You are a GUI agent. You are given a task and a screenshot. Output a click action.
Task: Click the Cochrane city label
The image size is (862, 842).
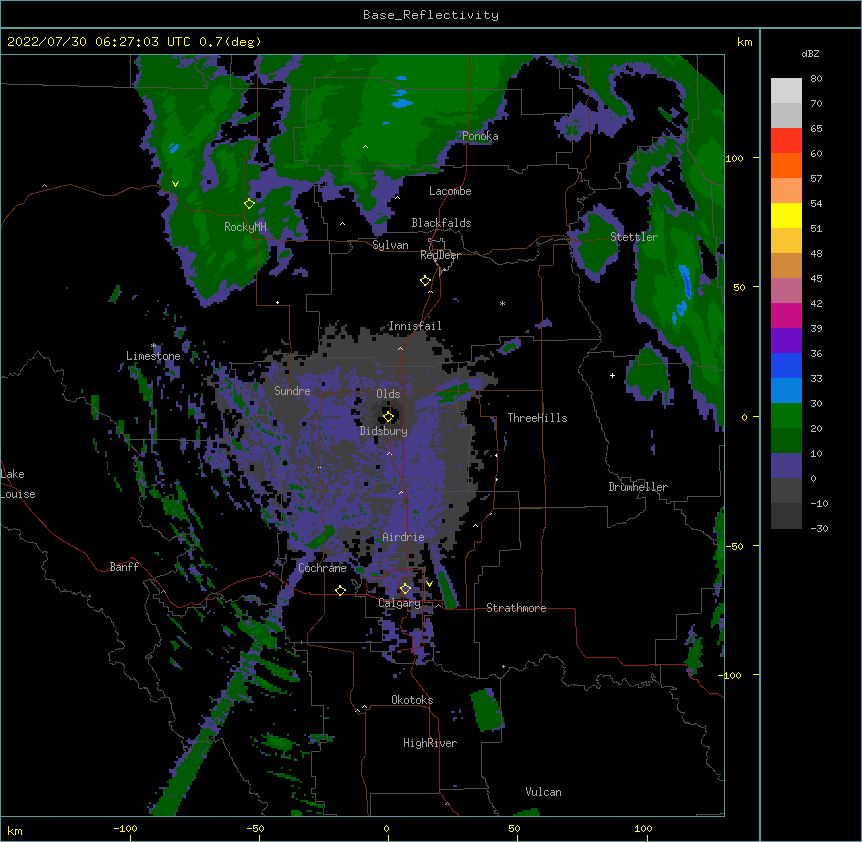pos(322,568)
